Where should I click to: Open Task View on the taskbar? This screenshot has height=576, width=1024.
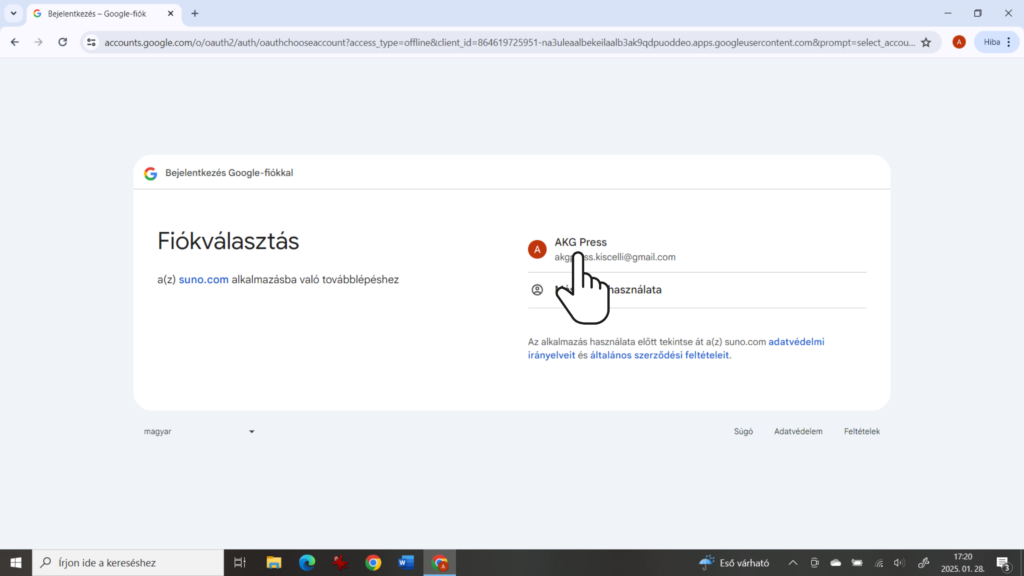(240, 562)
